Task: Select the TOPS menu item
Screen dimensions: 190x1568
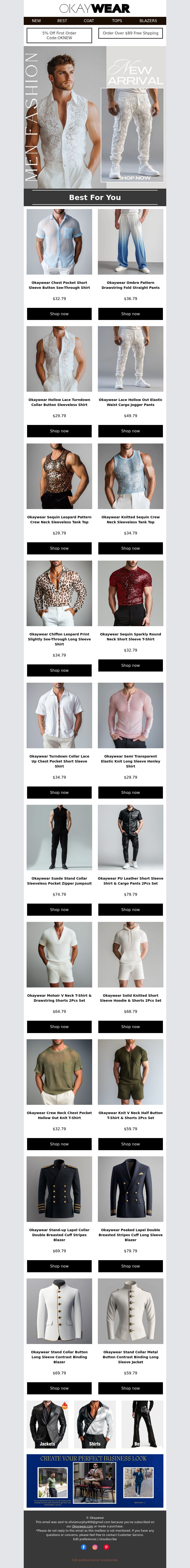Action: pos(117,21)
